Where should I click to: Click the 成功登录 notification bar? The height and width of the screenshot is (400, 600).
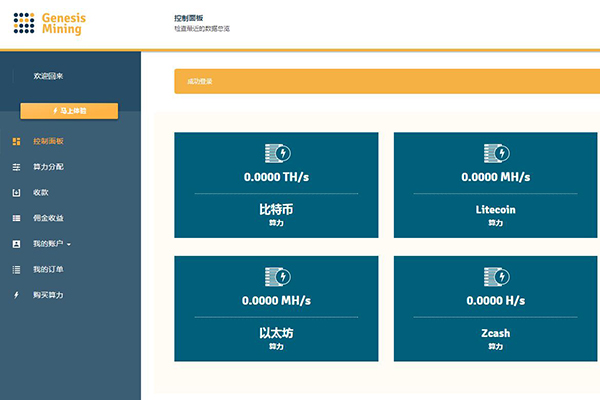(x=387, y=81)
